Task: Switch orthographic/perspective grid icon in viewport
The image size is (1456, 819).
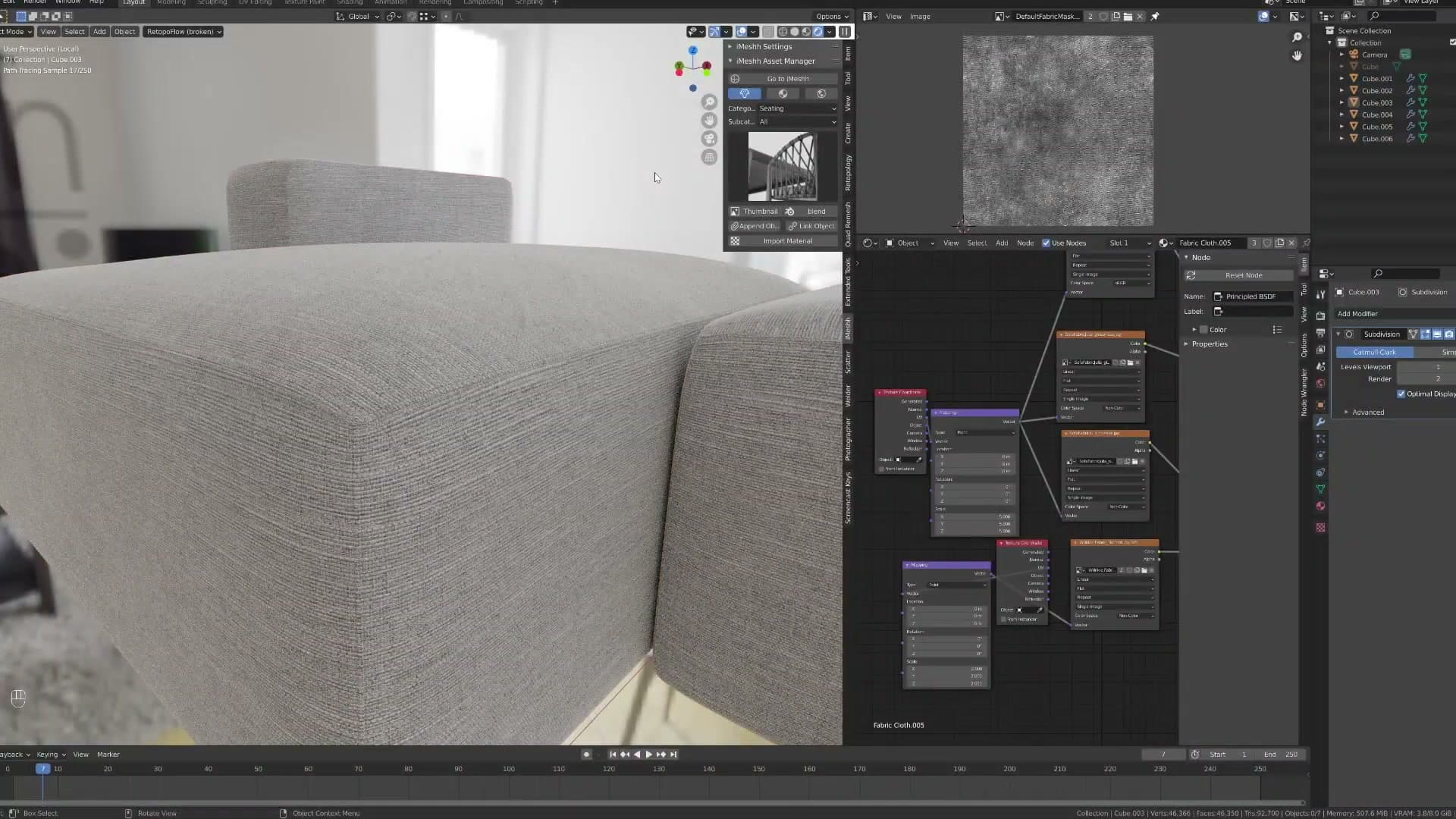Action: point(709,157)
